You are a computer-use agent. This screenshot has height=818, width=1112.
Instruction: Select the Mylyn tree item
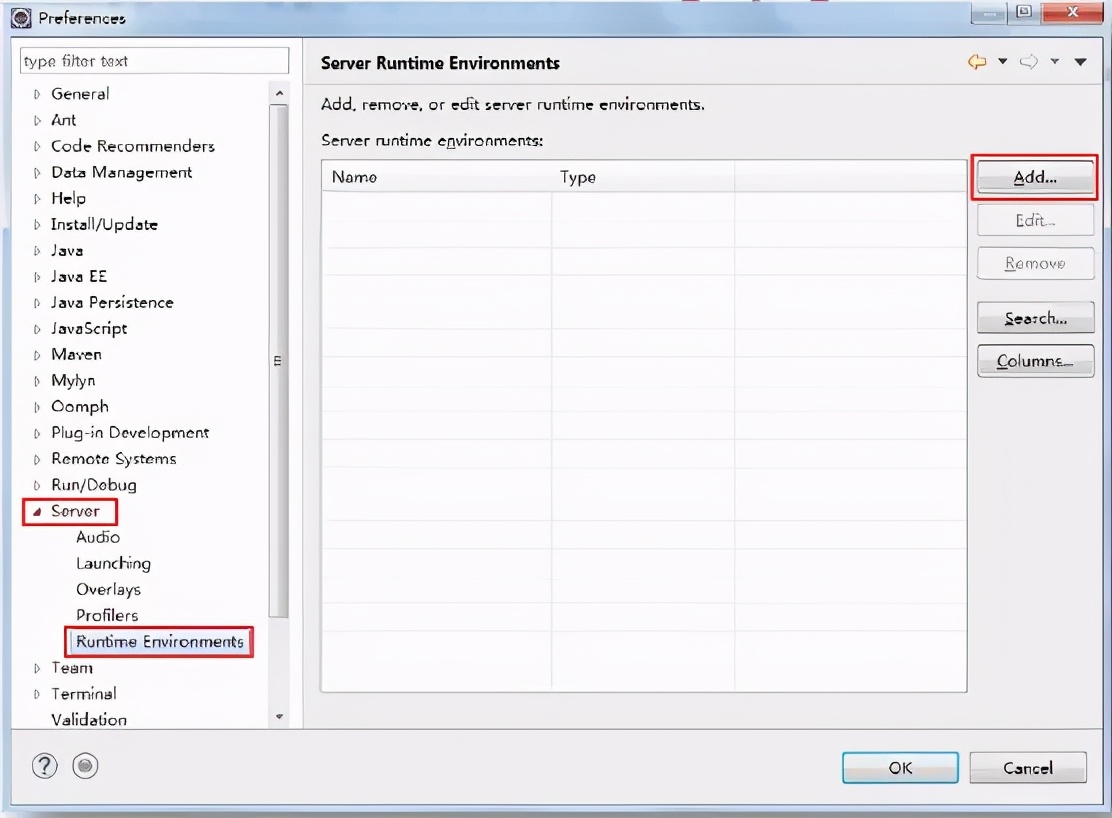[x=73, y=381]
